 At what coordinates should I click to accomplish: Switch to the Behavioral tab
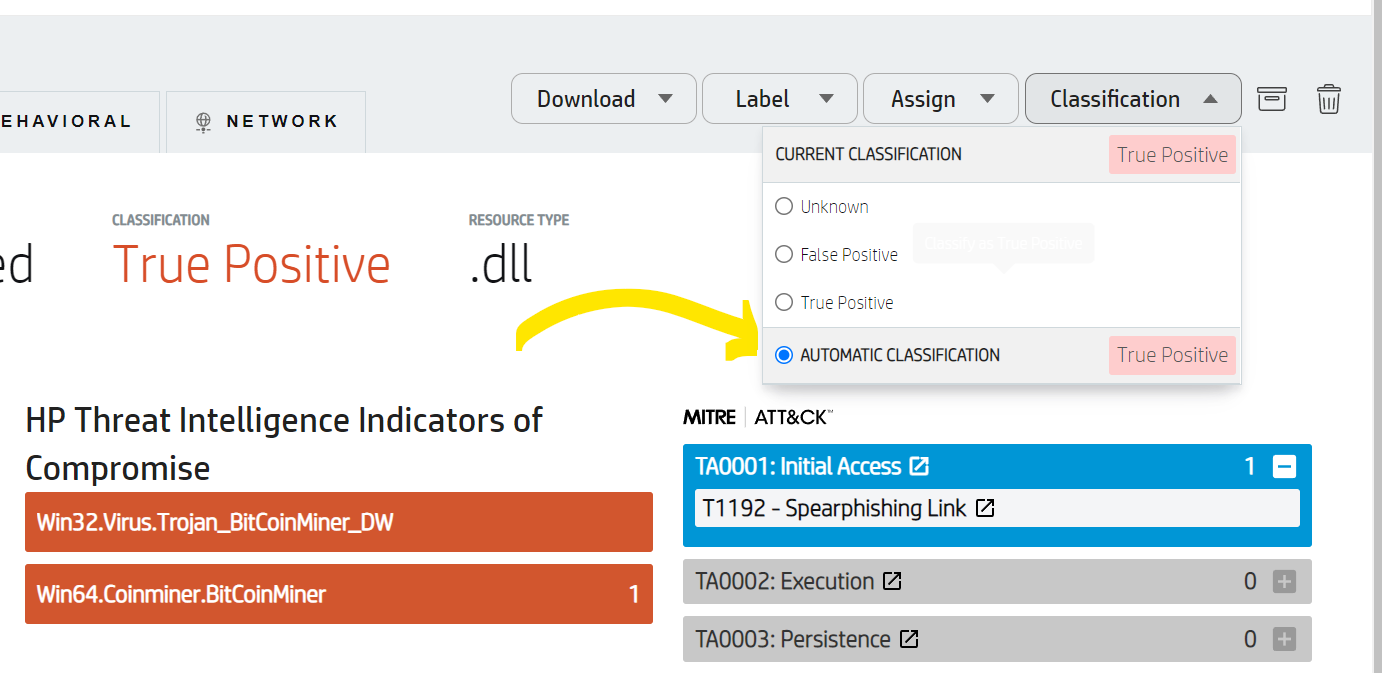click(65, 120)
